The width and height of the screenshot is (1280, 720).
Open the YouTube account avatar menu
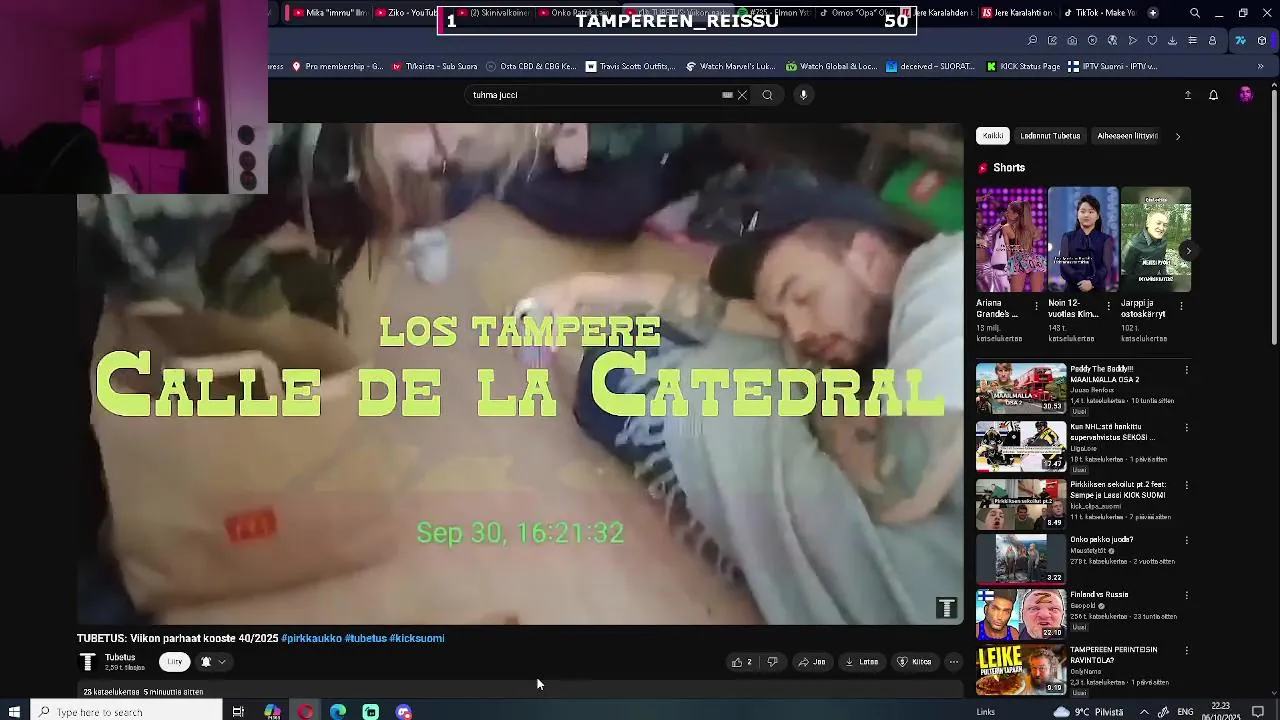1246,95
